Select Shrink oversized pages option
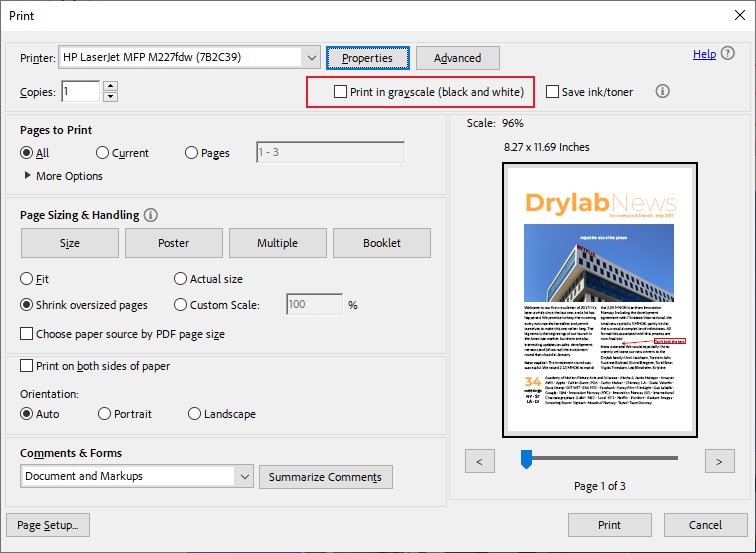Screen dimensions: 756x553 coord(27,305)
